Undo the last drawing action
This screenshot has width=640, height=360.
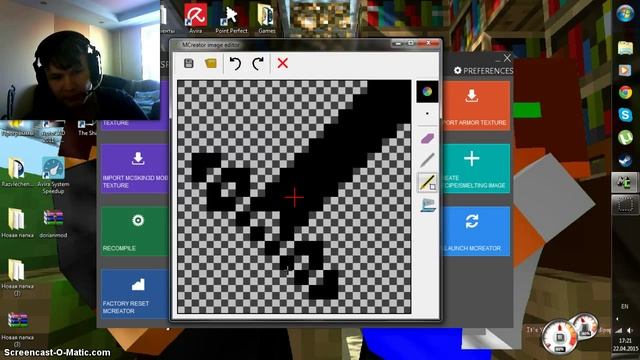coord(235,63)
